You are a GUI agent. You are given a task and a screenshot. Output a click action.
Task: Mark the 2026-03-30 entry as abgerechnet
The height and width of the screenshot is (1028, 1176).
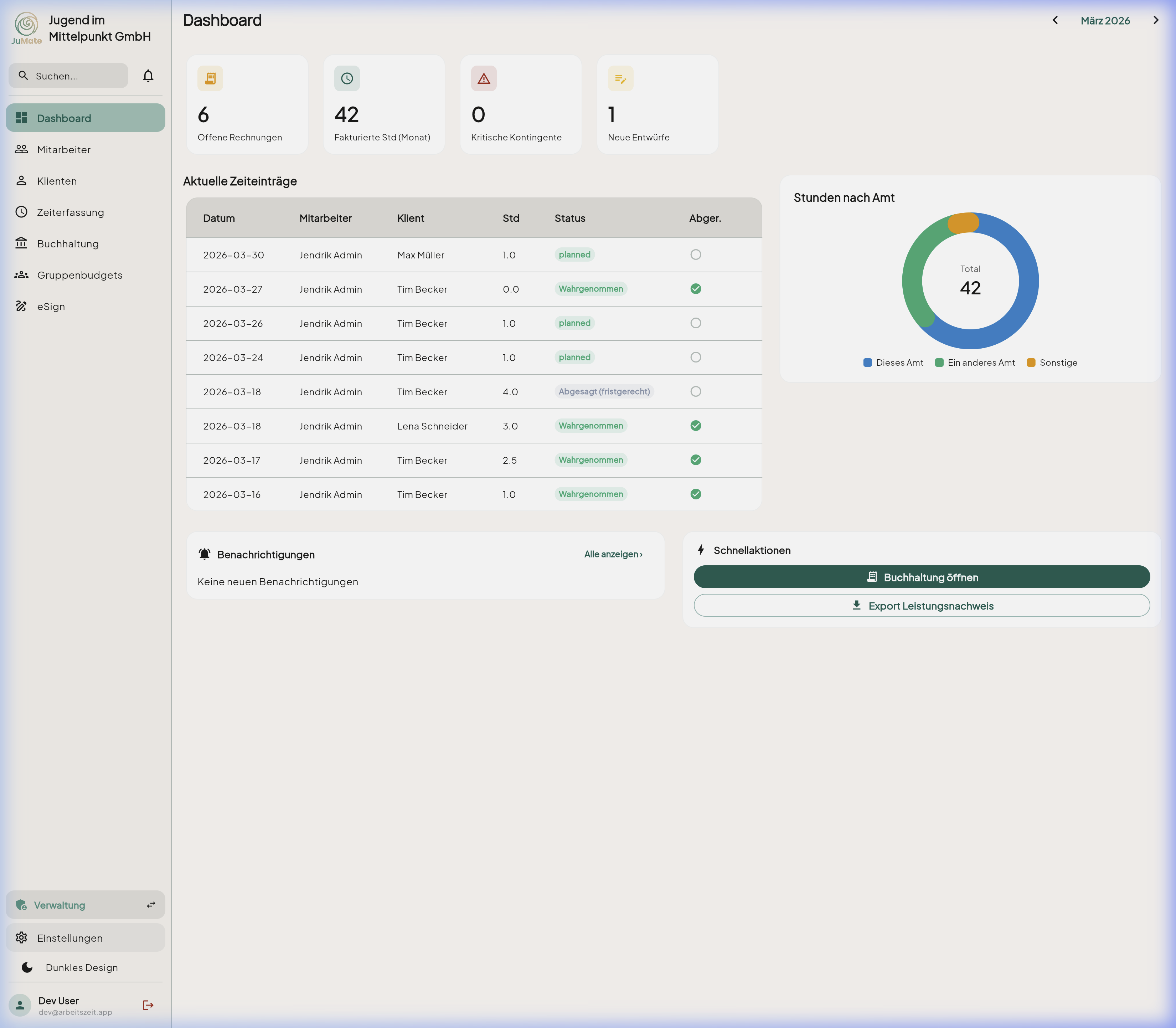point(696,255)
